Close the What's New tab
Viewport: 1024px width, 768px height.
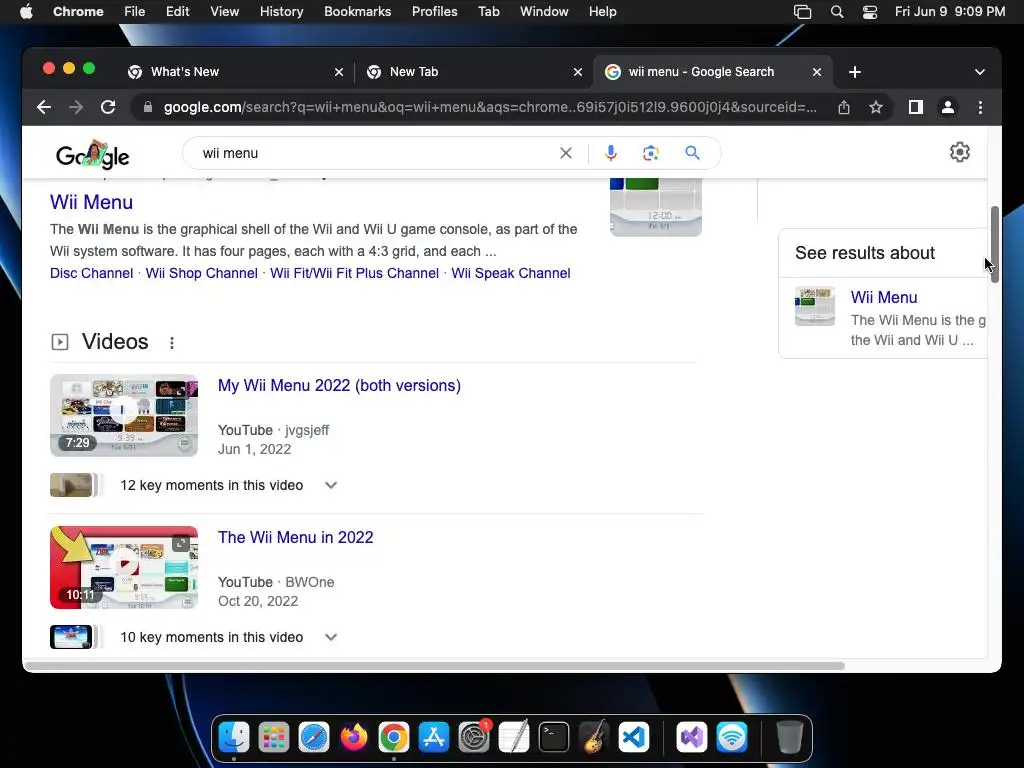coord(339,72)
